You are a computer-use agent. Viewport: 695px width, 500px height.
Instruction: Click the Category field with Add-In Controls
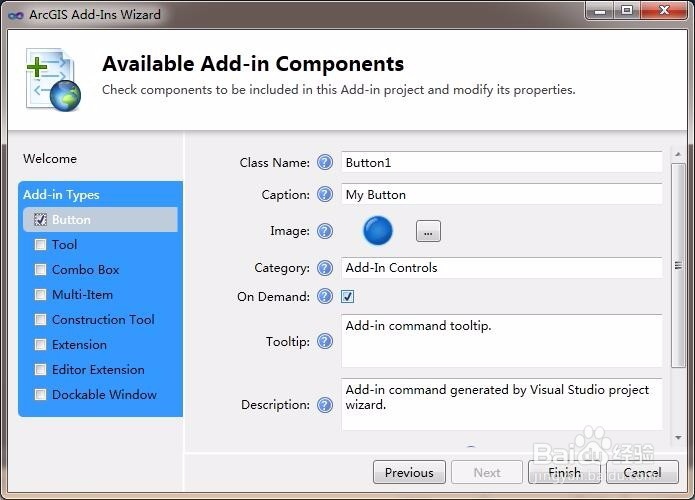[x=502, y=268]
